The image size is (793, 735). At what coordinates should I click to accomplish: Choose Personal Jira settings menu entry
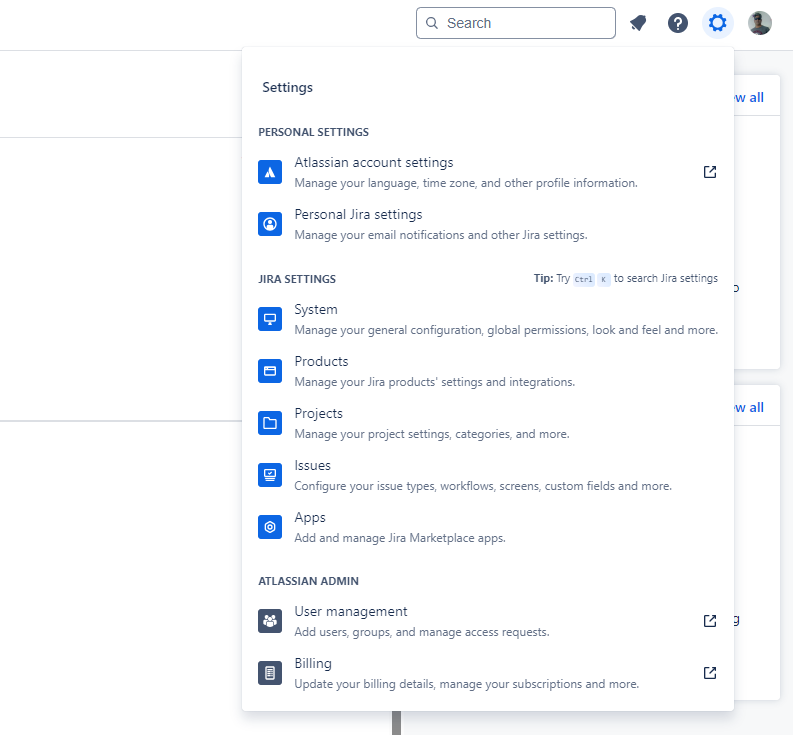358,215
